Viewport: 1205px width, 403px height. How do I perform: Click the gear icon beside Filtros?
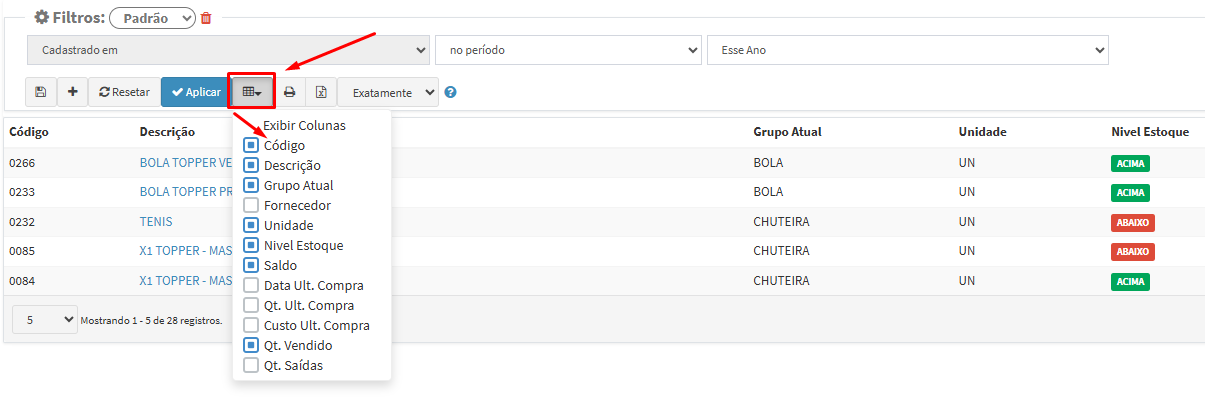(x=42, y=17)
